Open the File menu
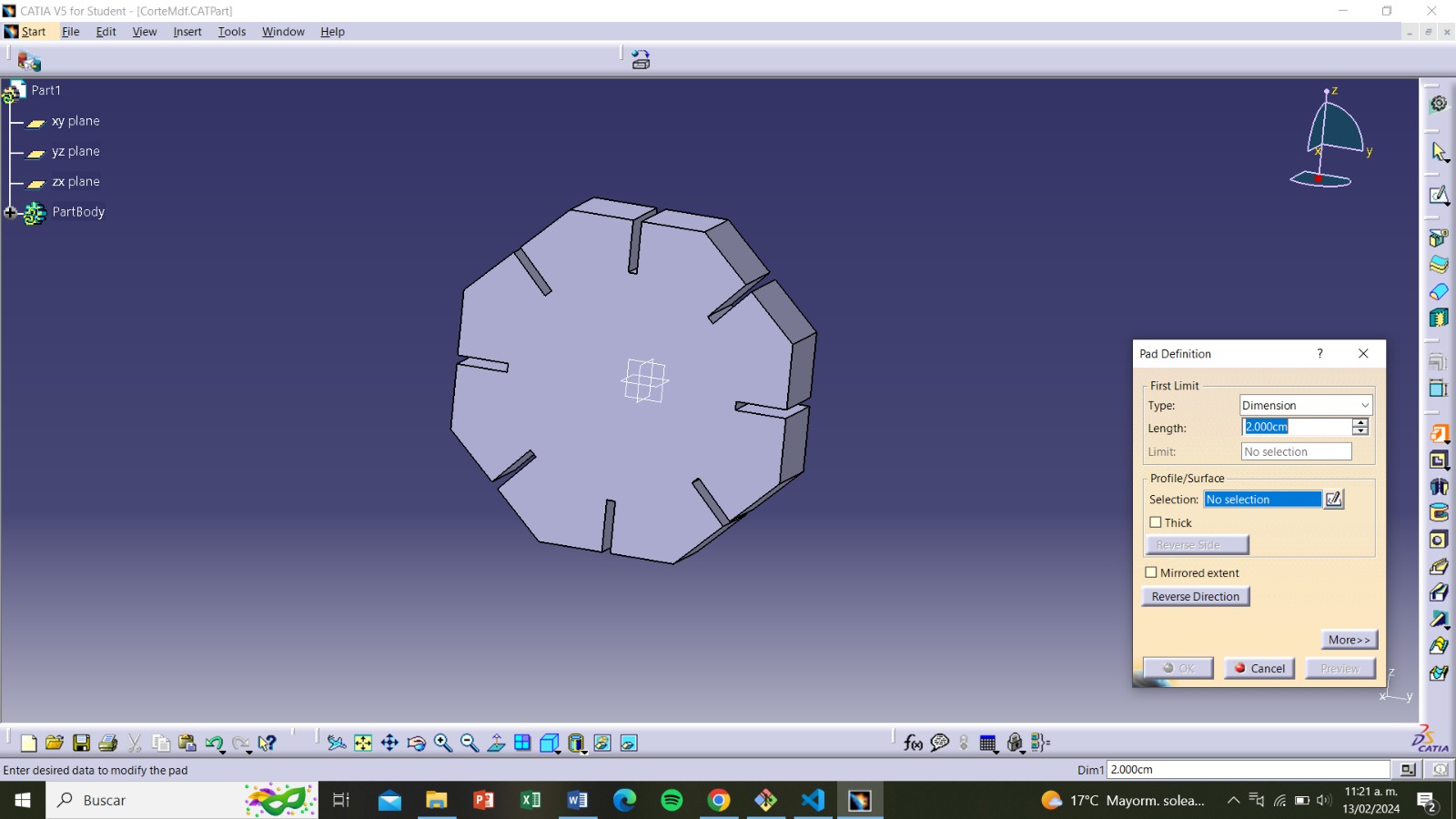 (x=70, y=32)
